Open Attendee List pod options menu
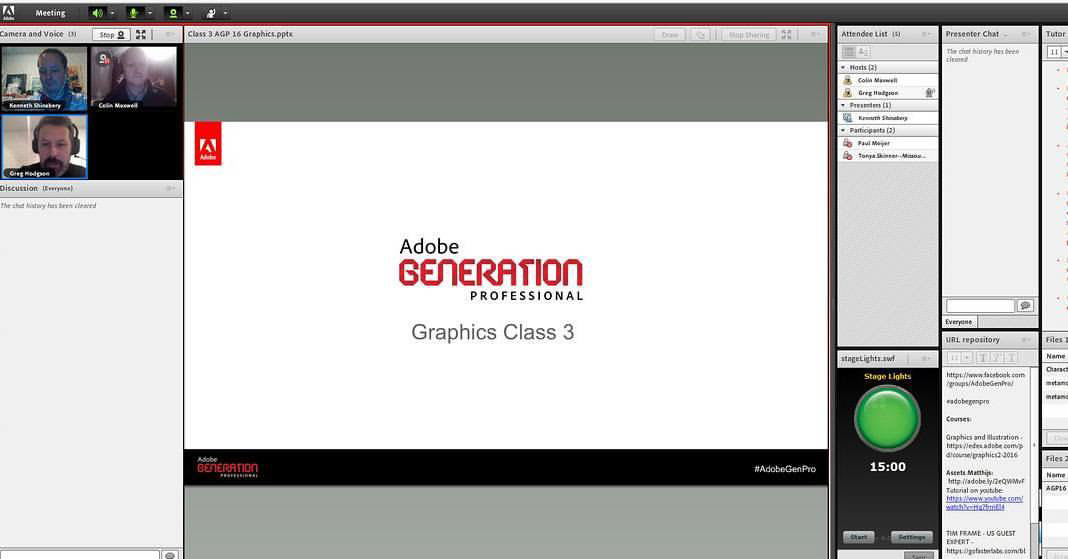Image resolution: width=1068 pixels, height=559 pixels. [926, 34]
